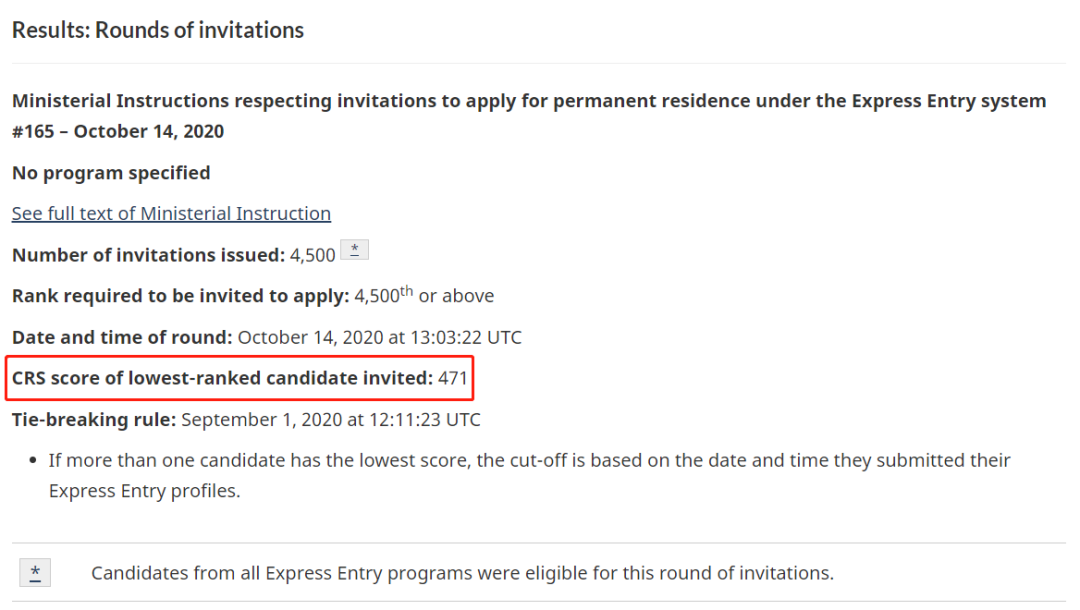
Task: Click the Results: Rounds of invitations heading
Action: [x=158, y=30]
